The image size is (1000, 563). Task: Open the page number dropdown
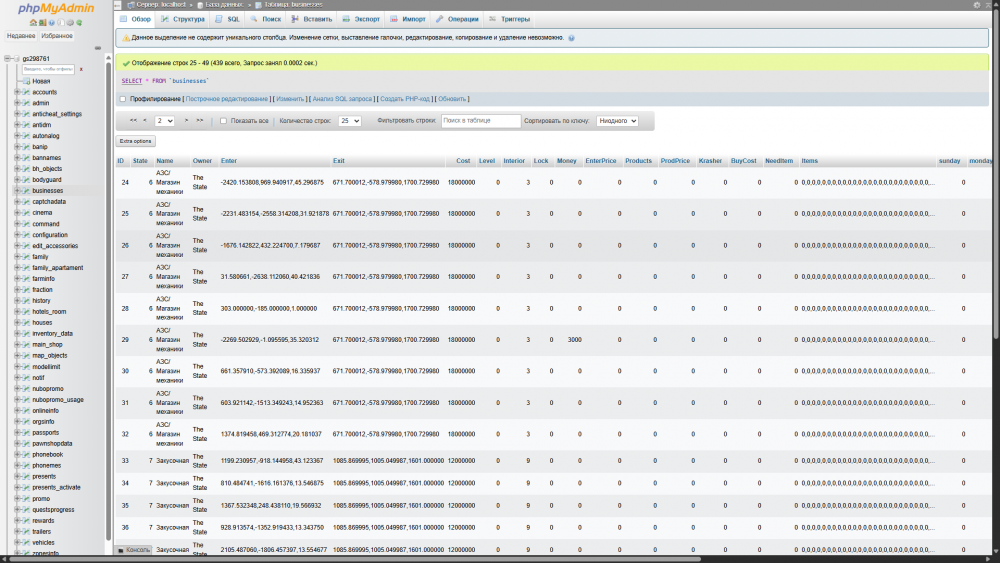coord(164,121)
